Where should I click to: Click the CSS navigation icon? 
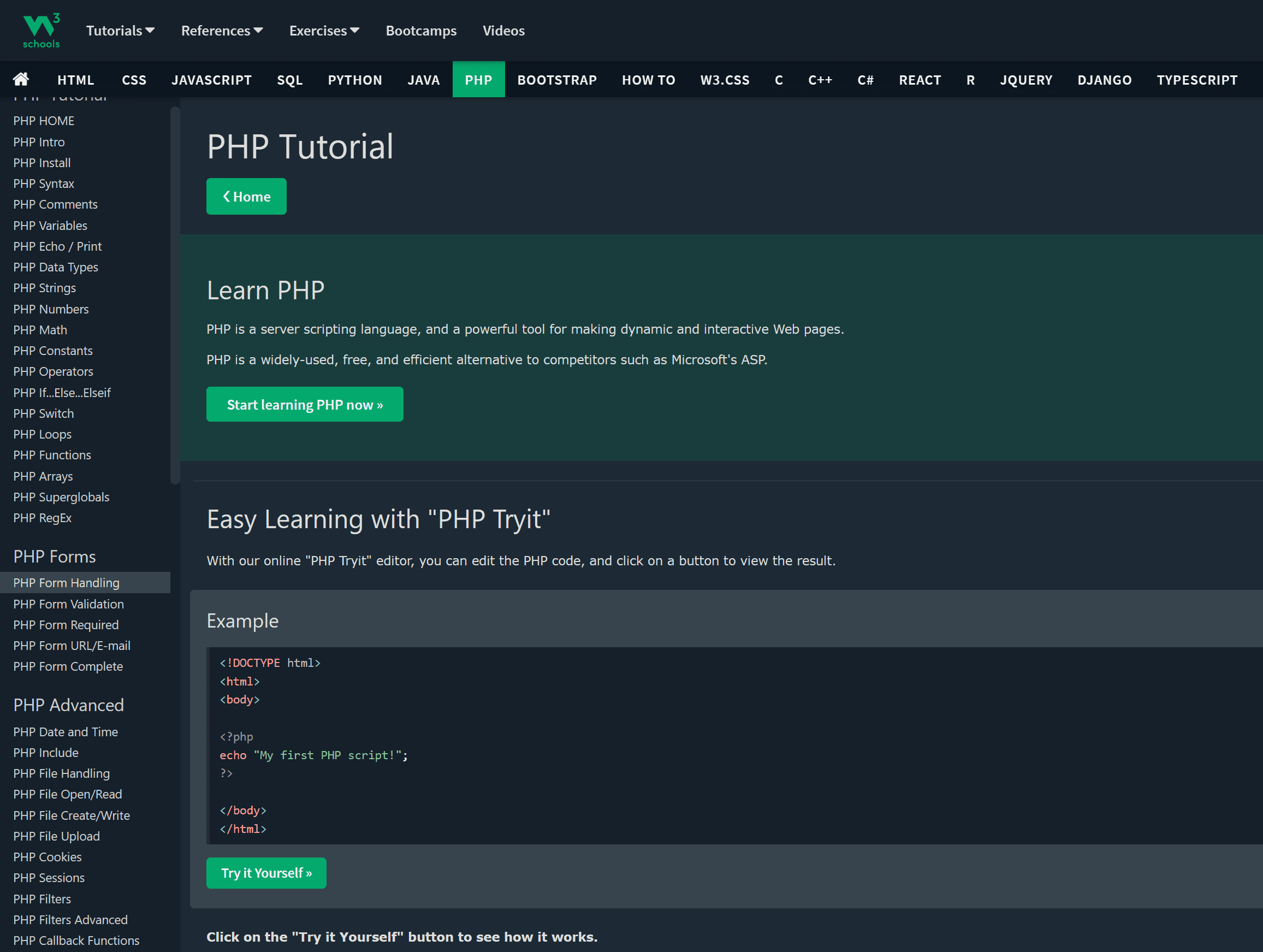(x=133, y=78)
